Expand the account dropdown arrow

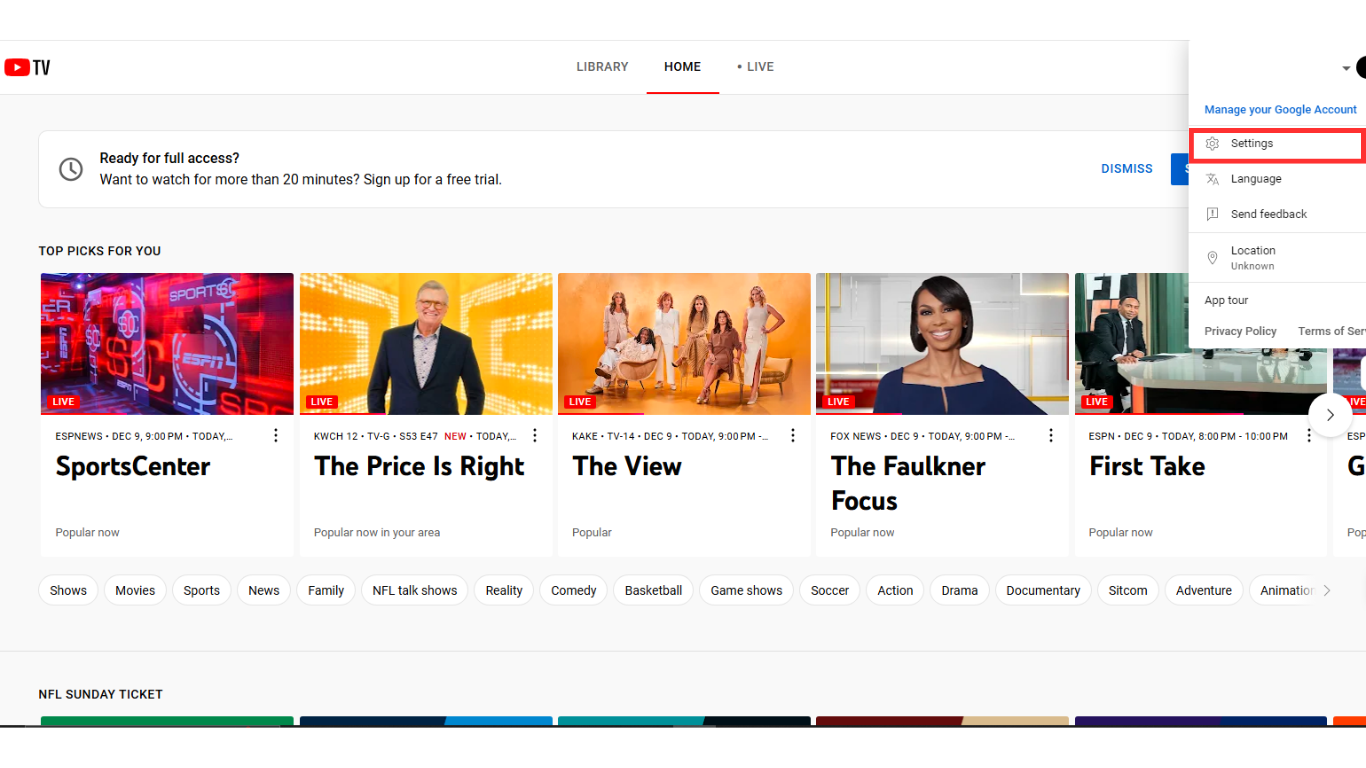(x=1346, y=68)
